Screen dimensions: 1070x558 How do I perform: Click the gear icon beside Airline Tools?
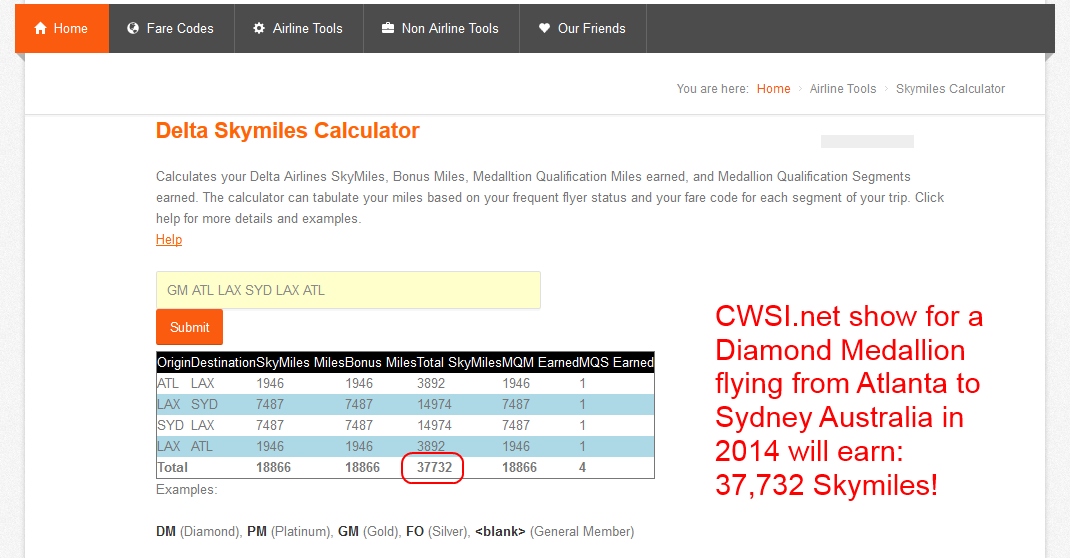point(259,28)
